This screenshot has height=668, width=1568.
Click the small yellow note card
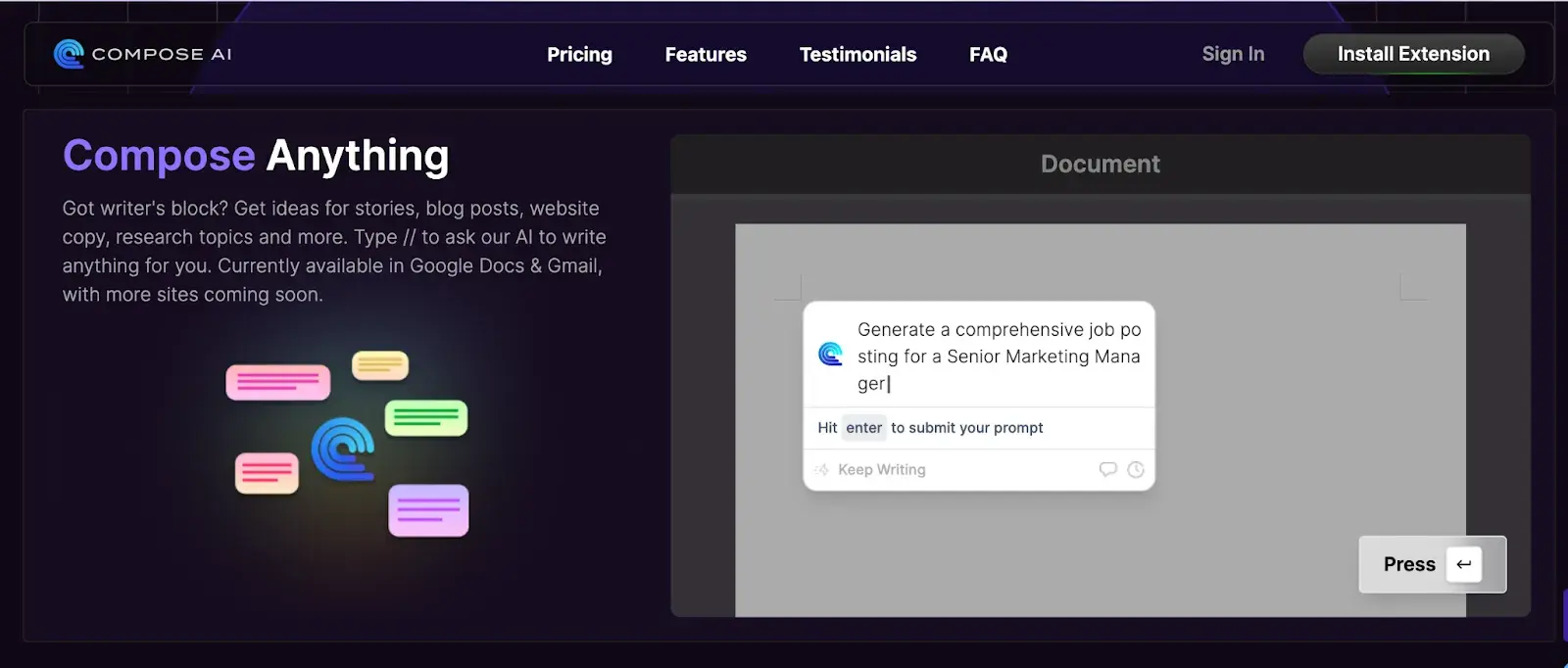click(380, 365)
